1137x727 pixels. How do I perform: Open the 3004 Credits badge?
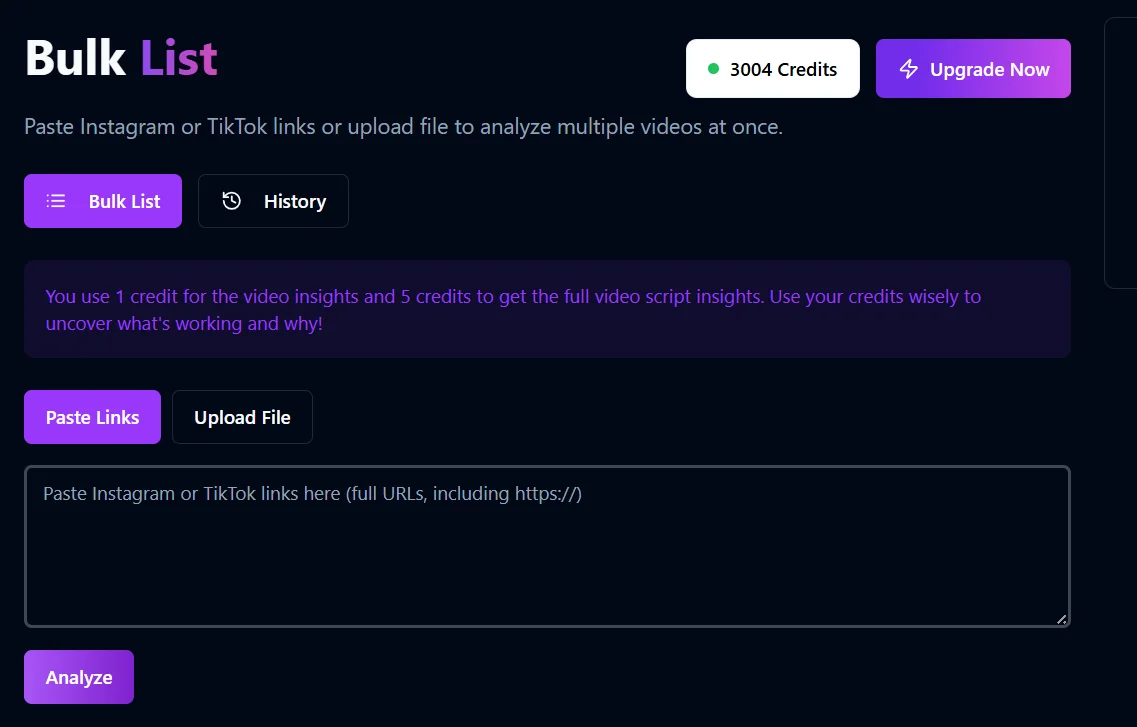click(x=772, y=68)
